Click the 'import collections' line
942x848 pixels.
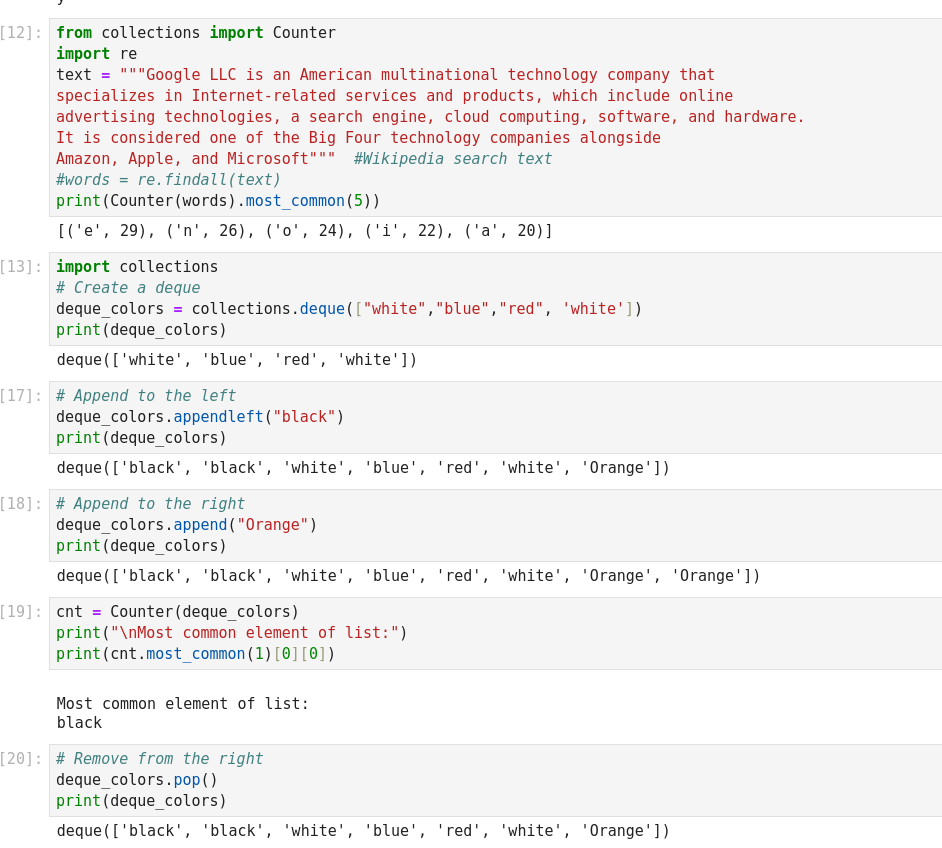(x=137, y=267)
